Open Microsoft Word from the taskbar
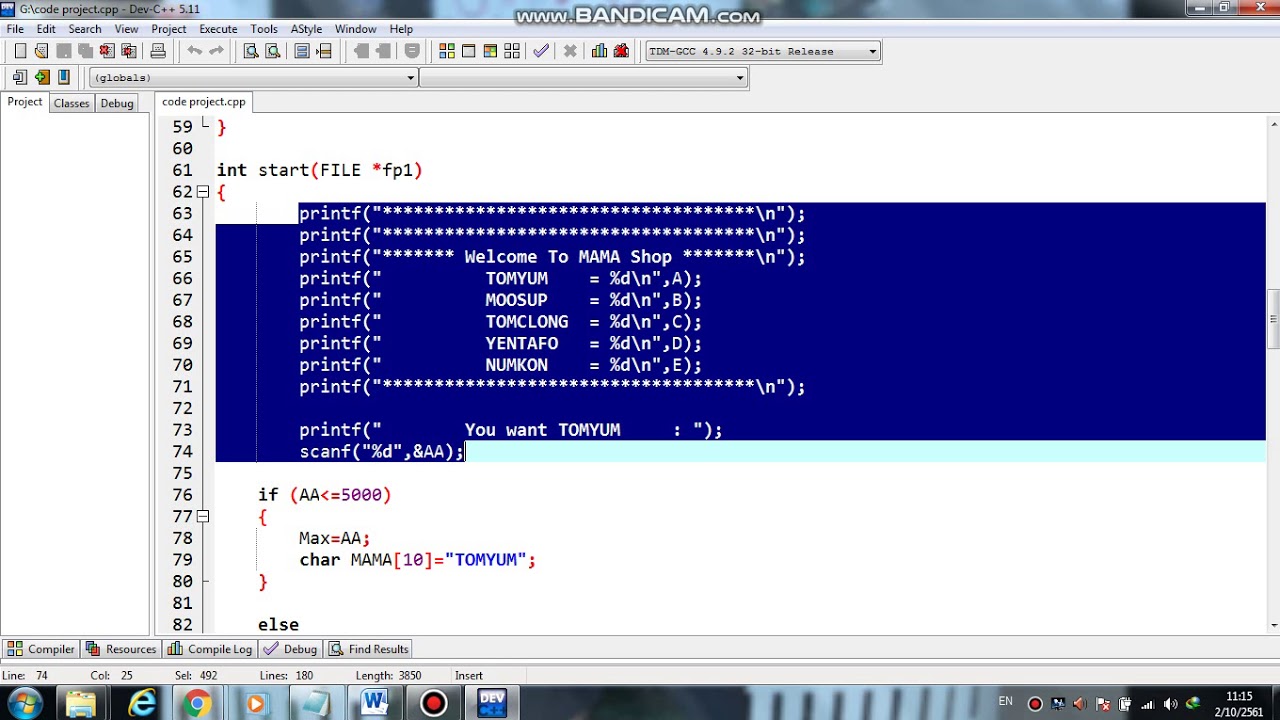1280x720 pixels. (375, 703)
